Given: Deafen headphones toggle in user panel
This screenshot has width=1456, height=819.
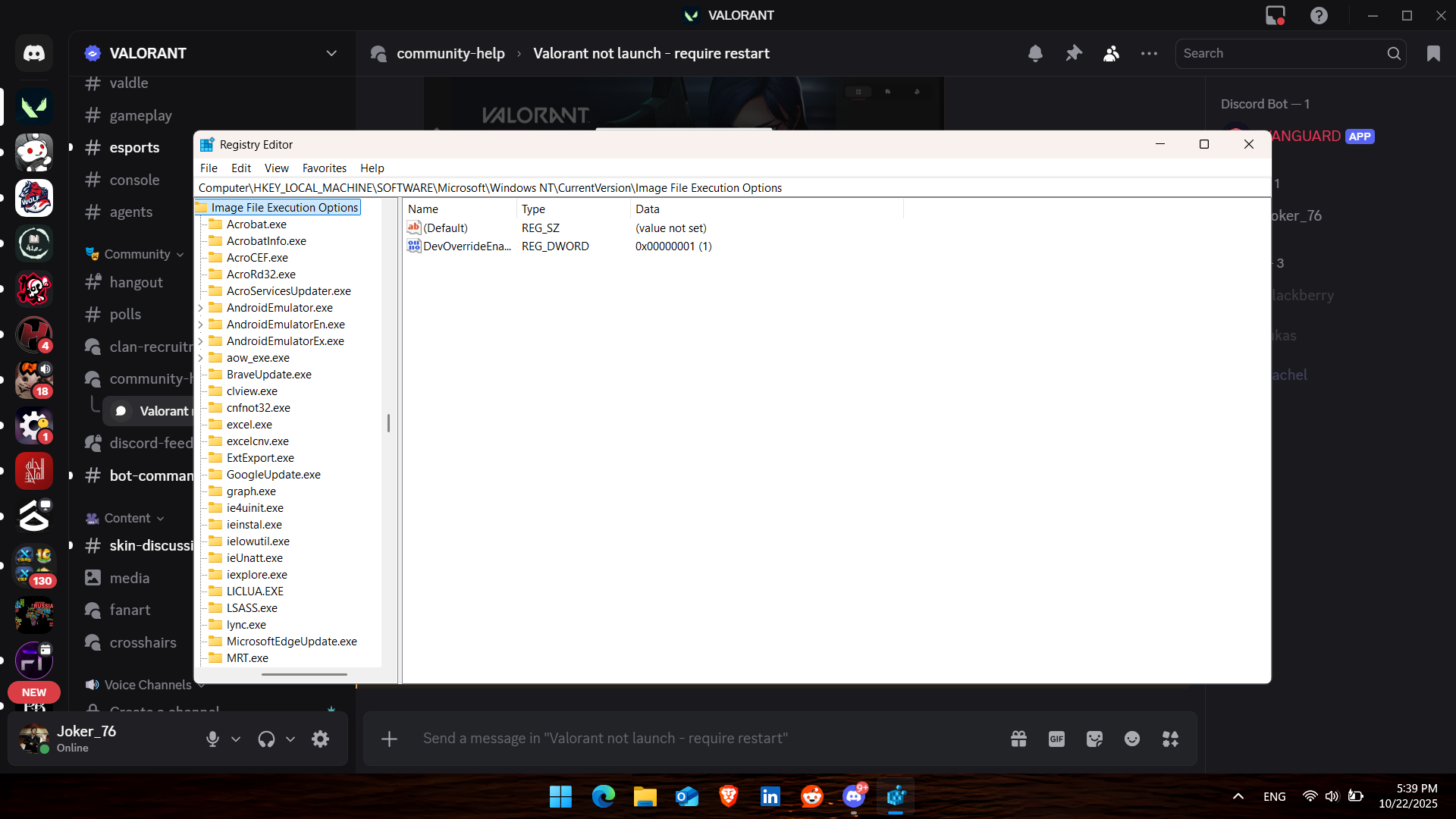Looking at the screenshot, I should tap(266, 739).
